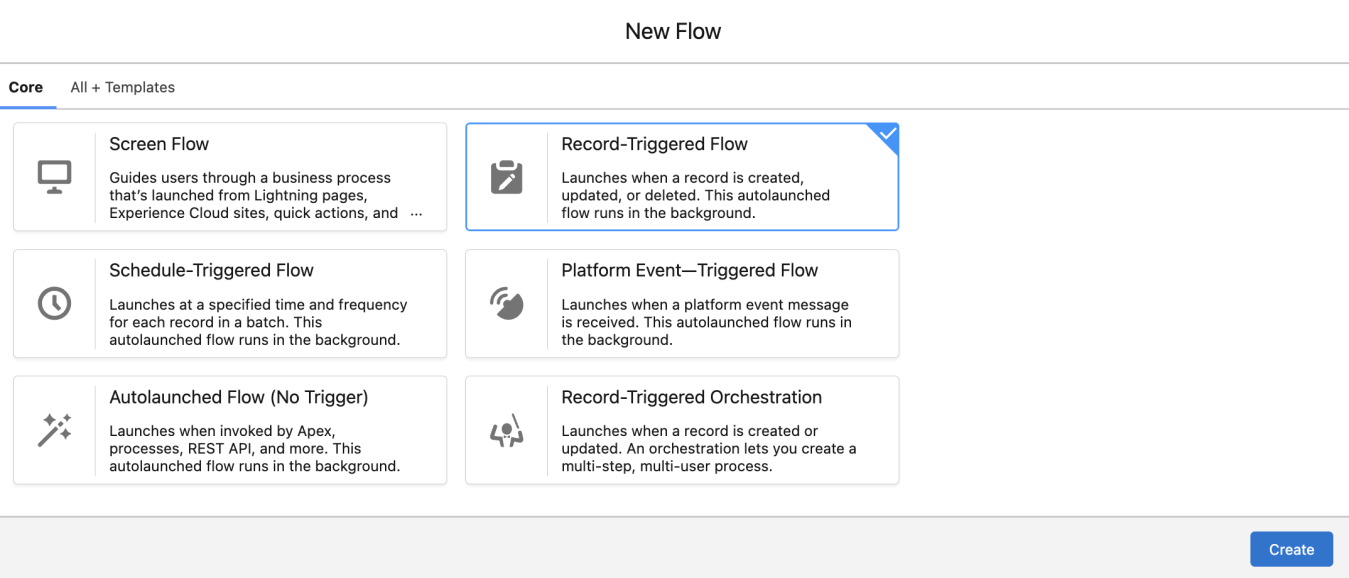The height and width of the screenshot is (578, 1349).
Task: Choose the Record-Triggered Flow title
Action: point(655,144)
